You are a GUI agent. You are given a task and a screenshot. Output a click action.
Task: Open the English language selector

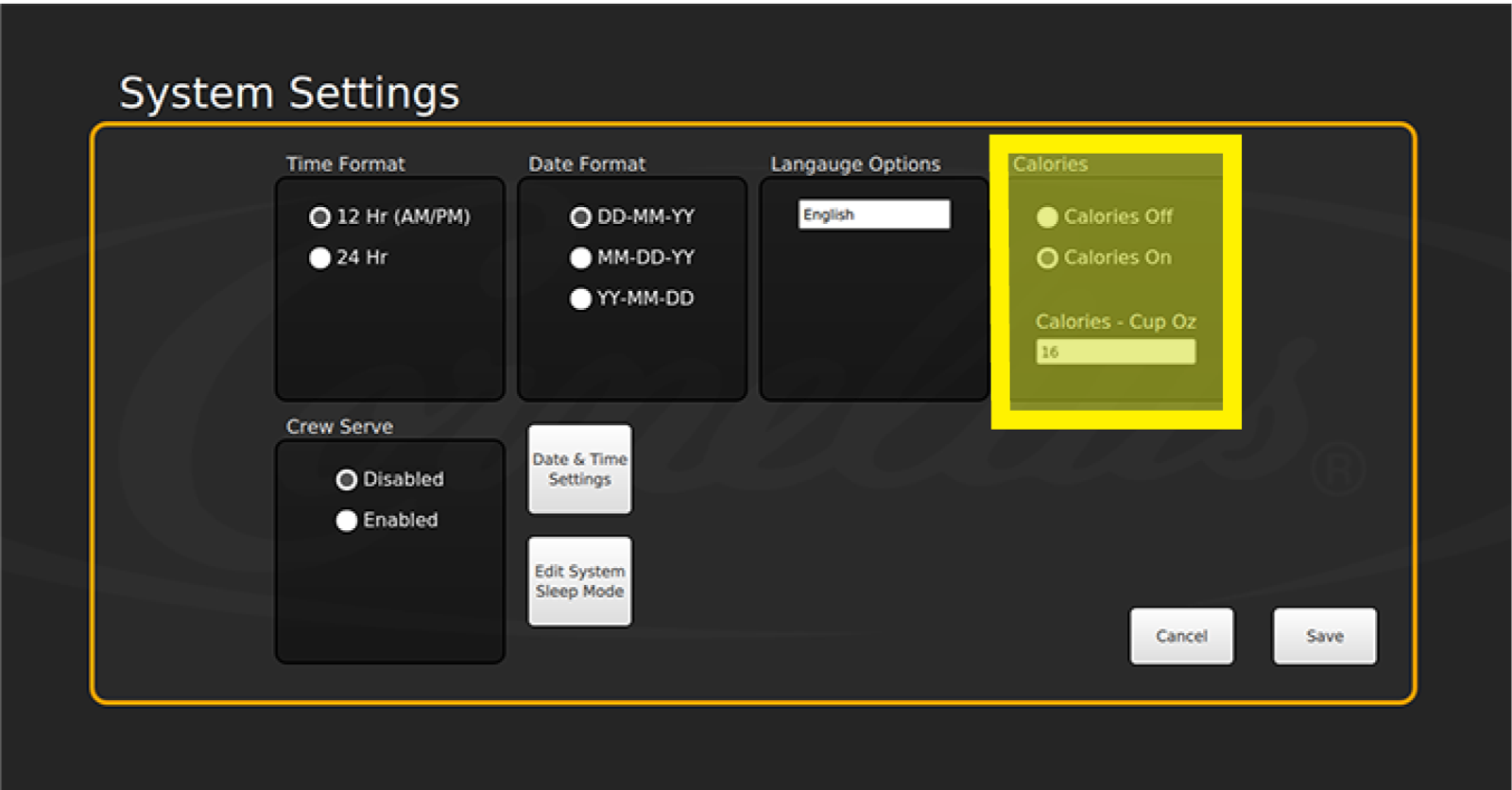coord(874,215)
